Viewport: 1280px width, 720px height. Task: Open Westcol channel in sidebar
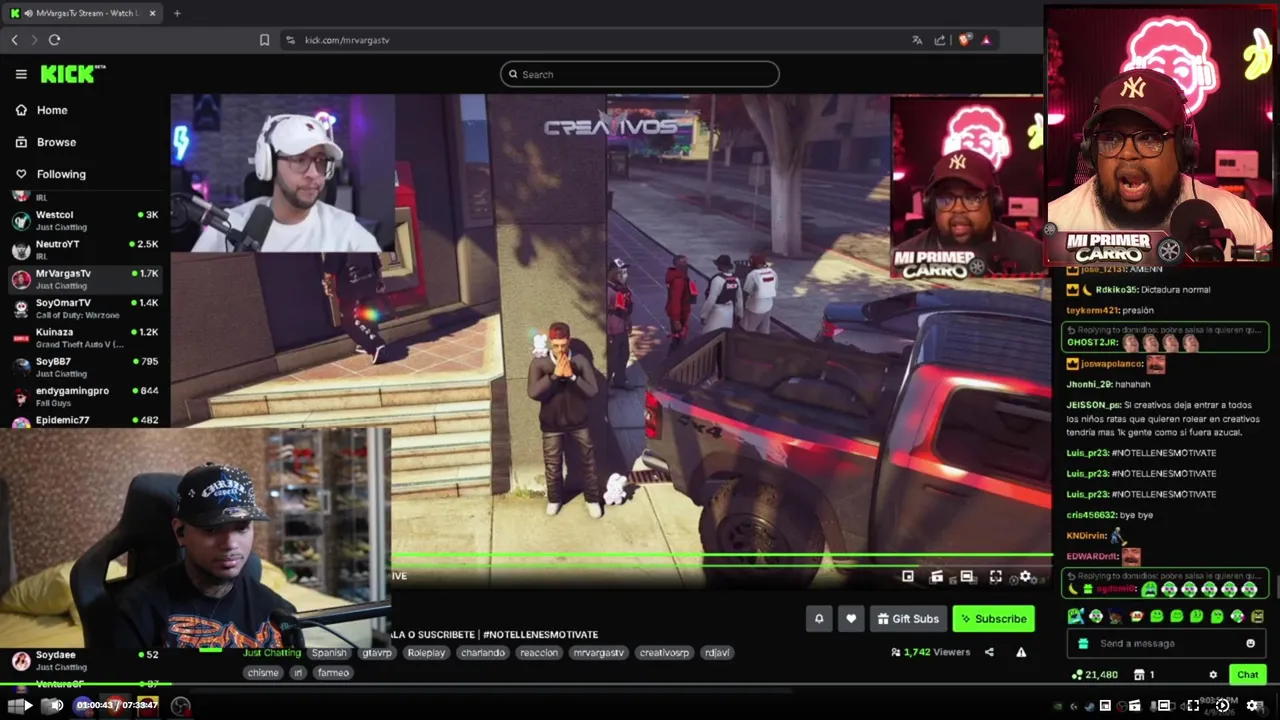[84, 220]
